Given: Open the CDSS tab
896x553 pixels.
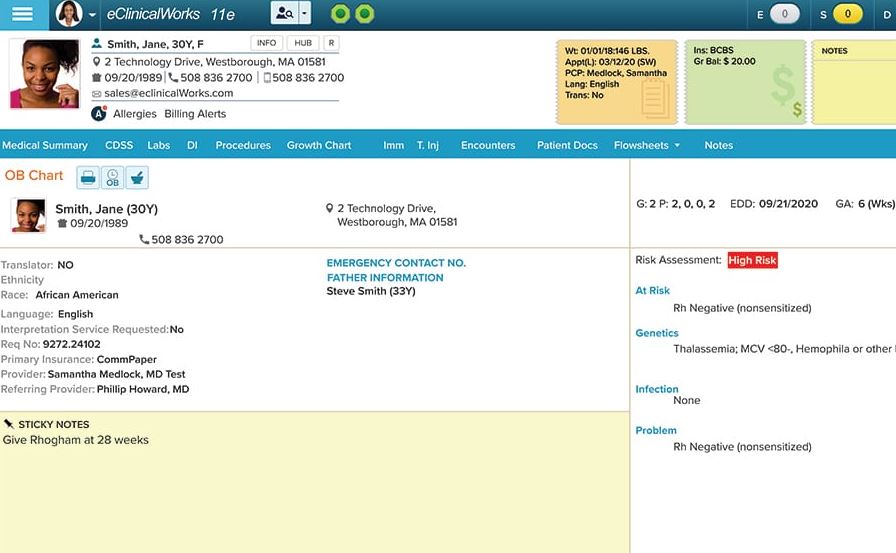Looking at the screenshot, I should (x=119, y=145).
